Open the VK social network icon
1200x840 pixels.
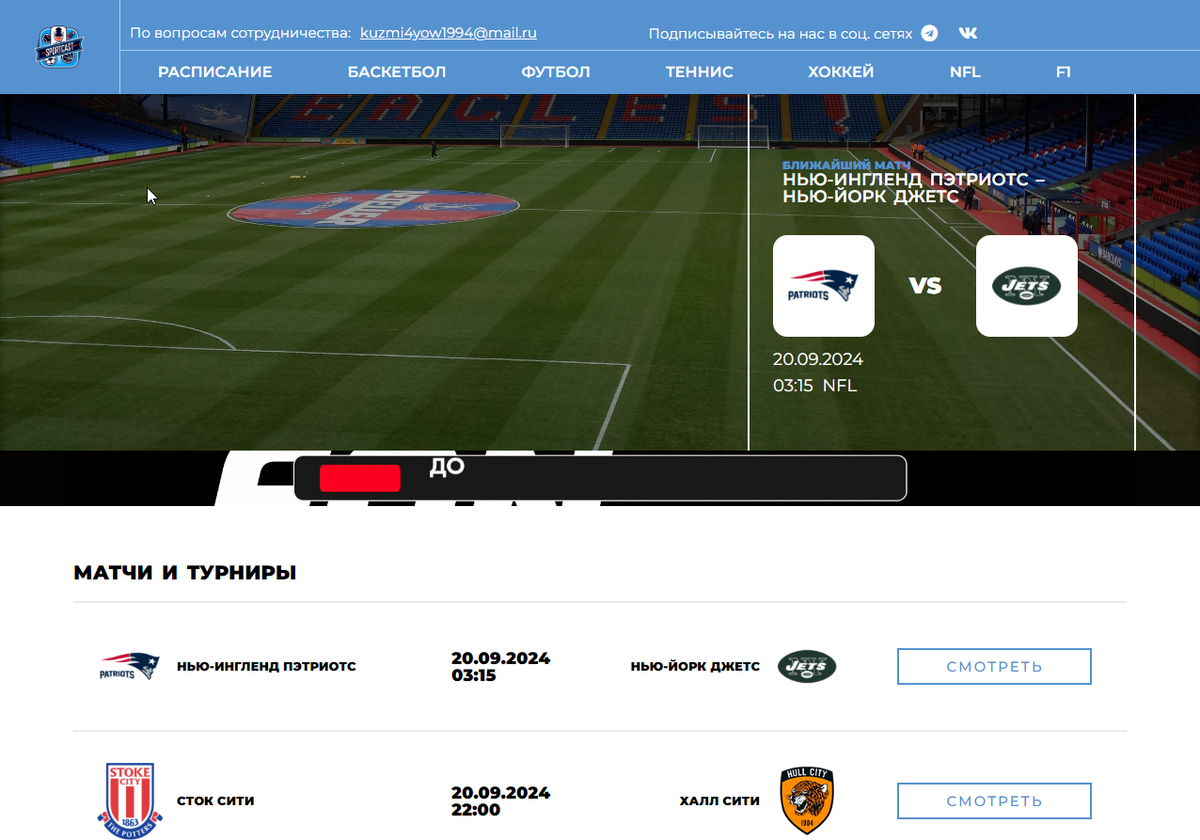(x=968, y=33)
